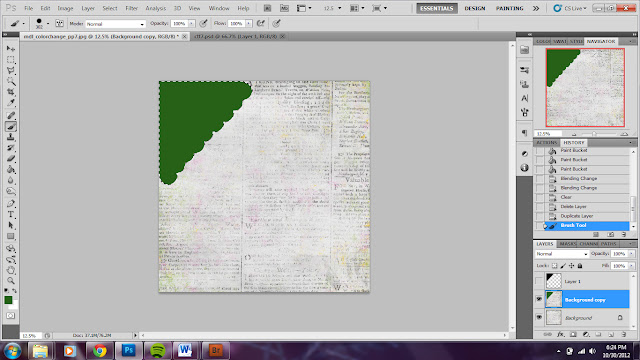Open the Filter menu
The image size is (640, 360).
(x=131, y=8)
